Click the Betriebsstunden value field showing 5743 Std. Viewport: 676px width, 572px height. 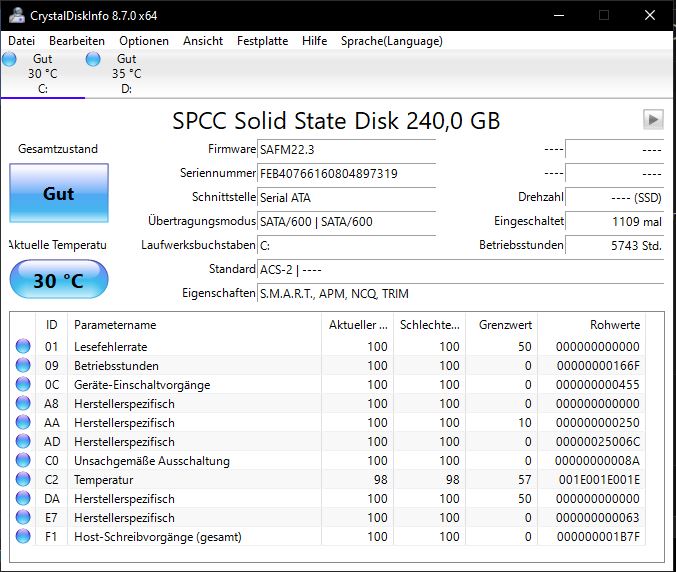[614, 245]
